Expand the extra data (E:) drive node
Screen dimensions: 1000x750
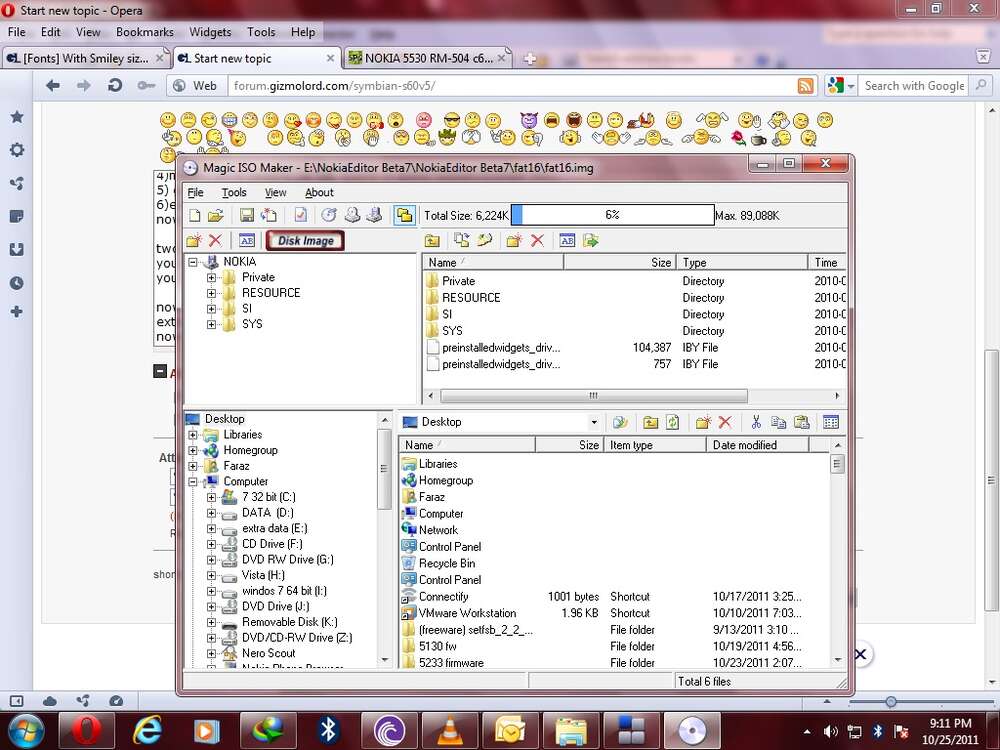tap(211, 529)
